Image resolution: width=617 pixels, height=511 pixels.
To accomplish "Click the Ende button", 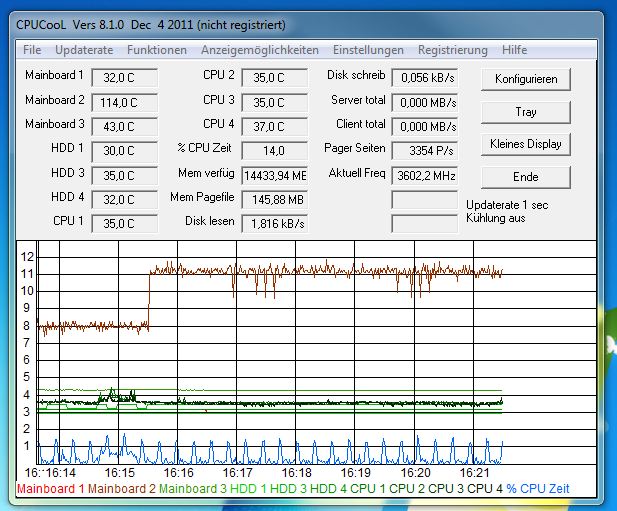I will (x=526, y=177).
